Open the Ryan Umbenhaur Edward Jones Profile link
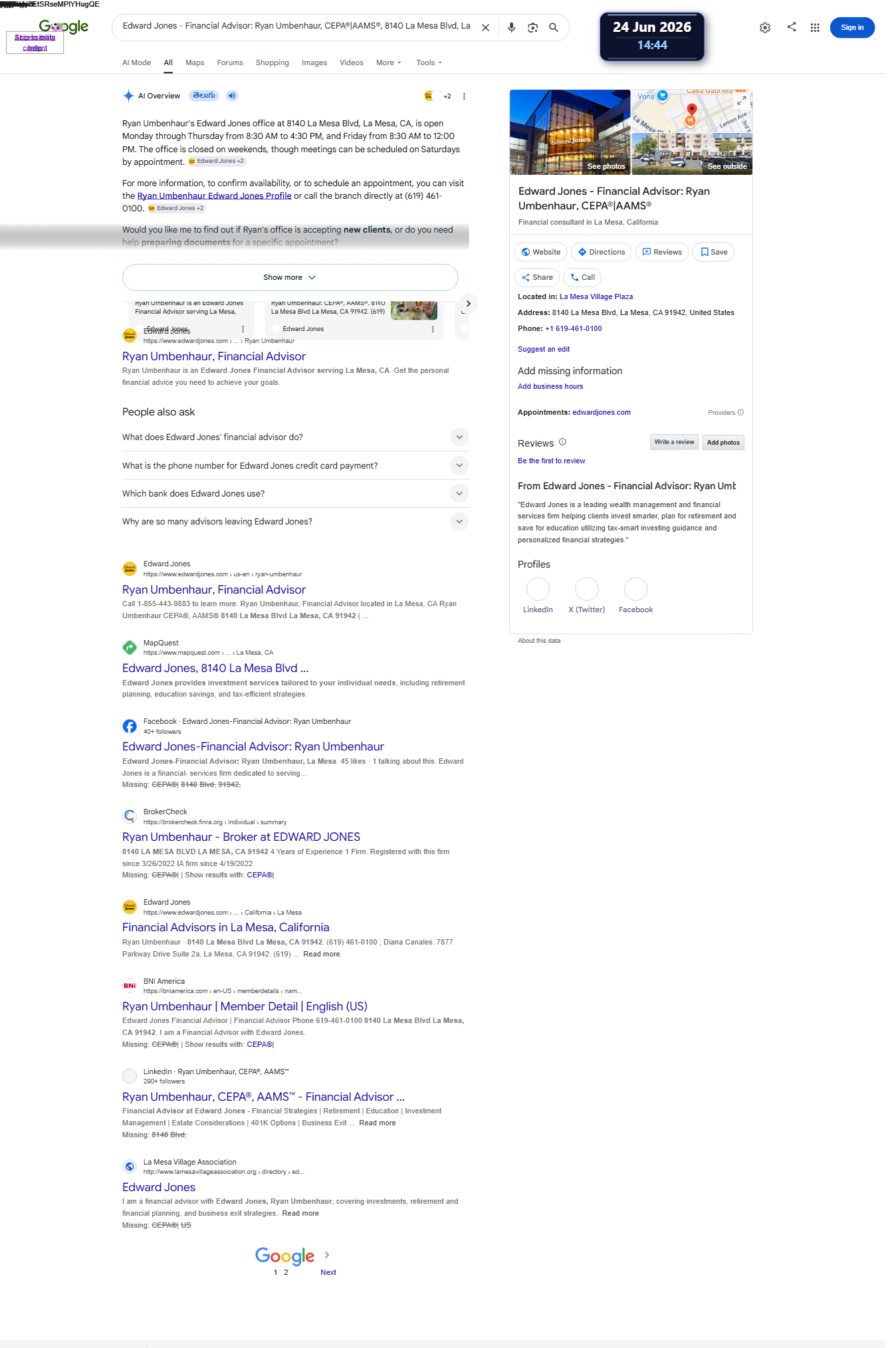The height and width of the screenshot is (1348, 896). click(x=214, y=196)
